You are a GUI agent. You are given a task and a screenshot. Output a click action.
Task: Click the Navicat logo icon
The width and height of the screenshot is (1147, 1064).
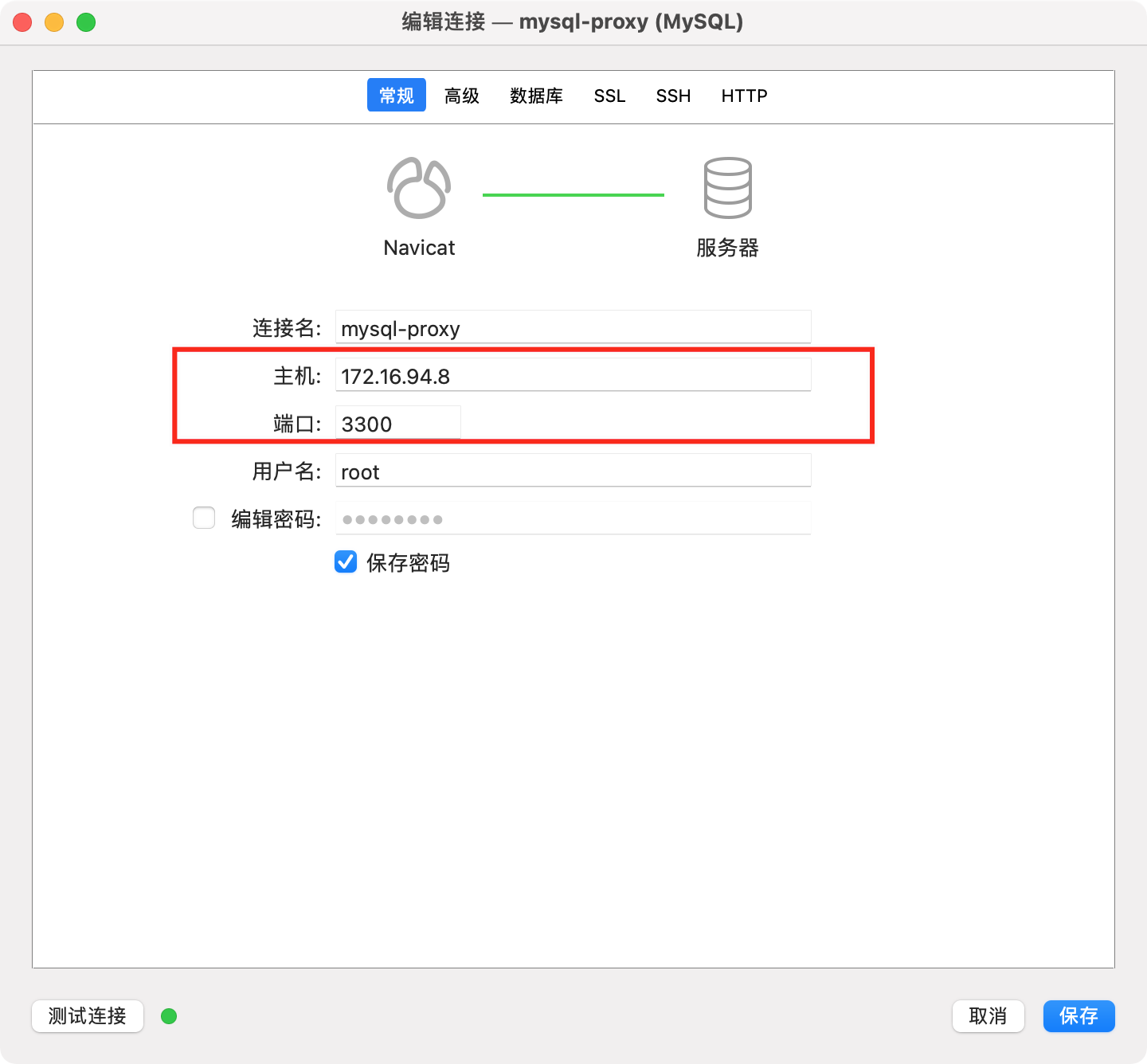point(419,188)
